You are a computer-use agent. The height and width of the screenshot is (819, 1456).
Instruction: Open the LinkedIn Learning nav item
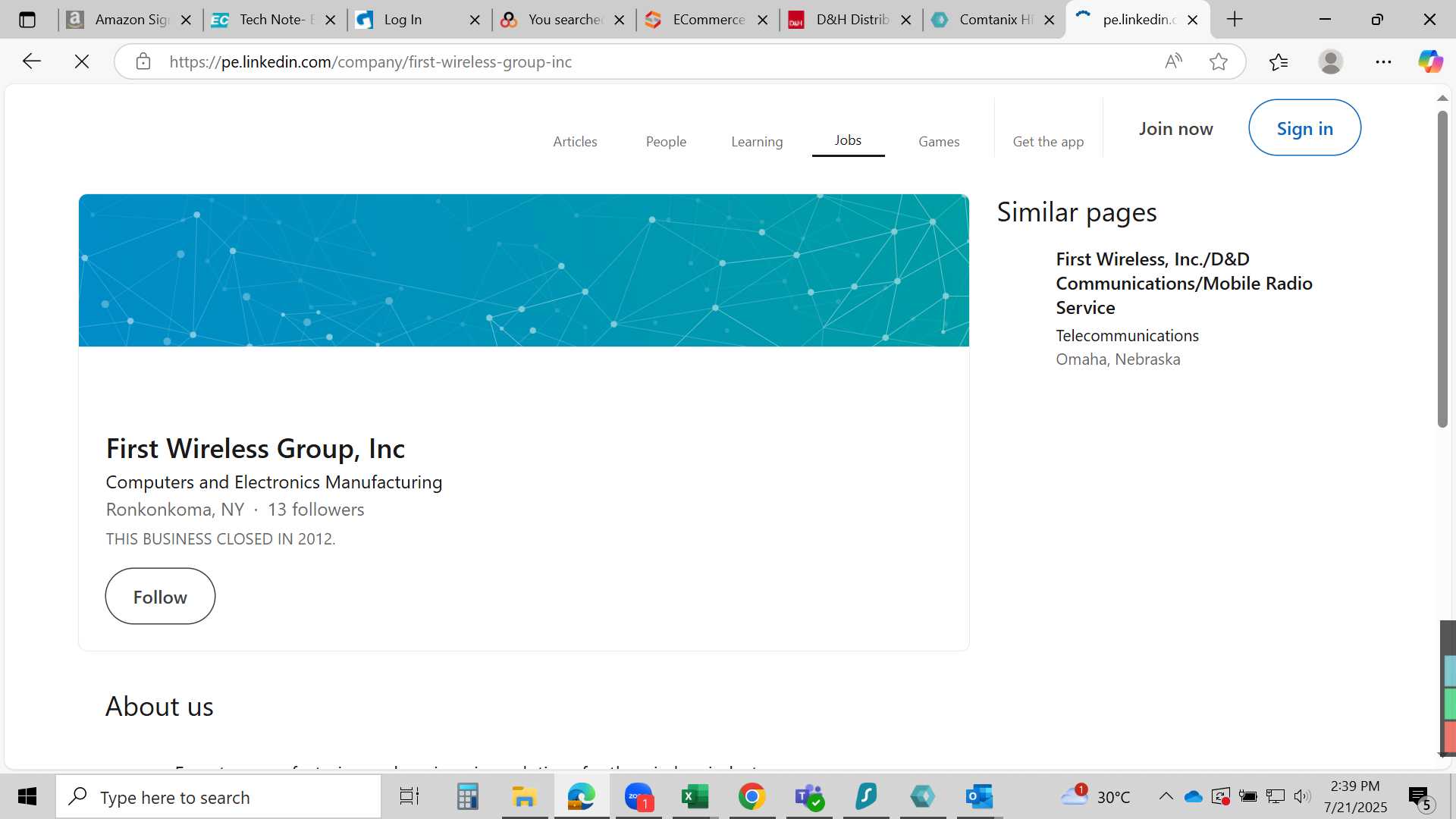click(x=757, y=142)
